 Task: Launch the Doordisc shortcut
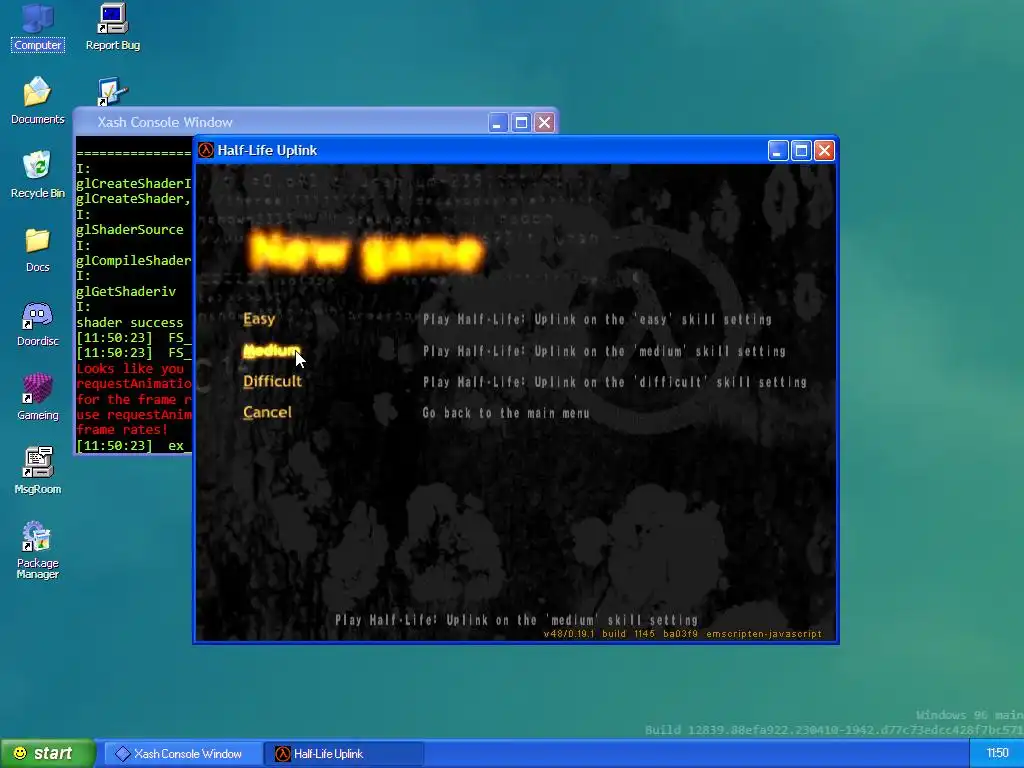click(x=38, y=324)
